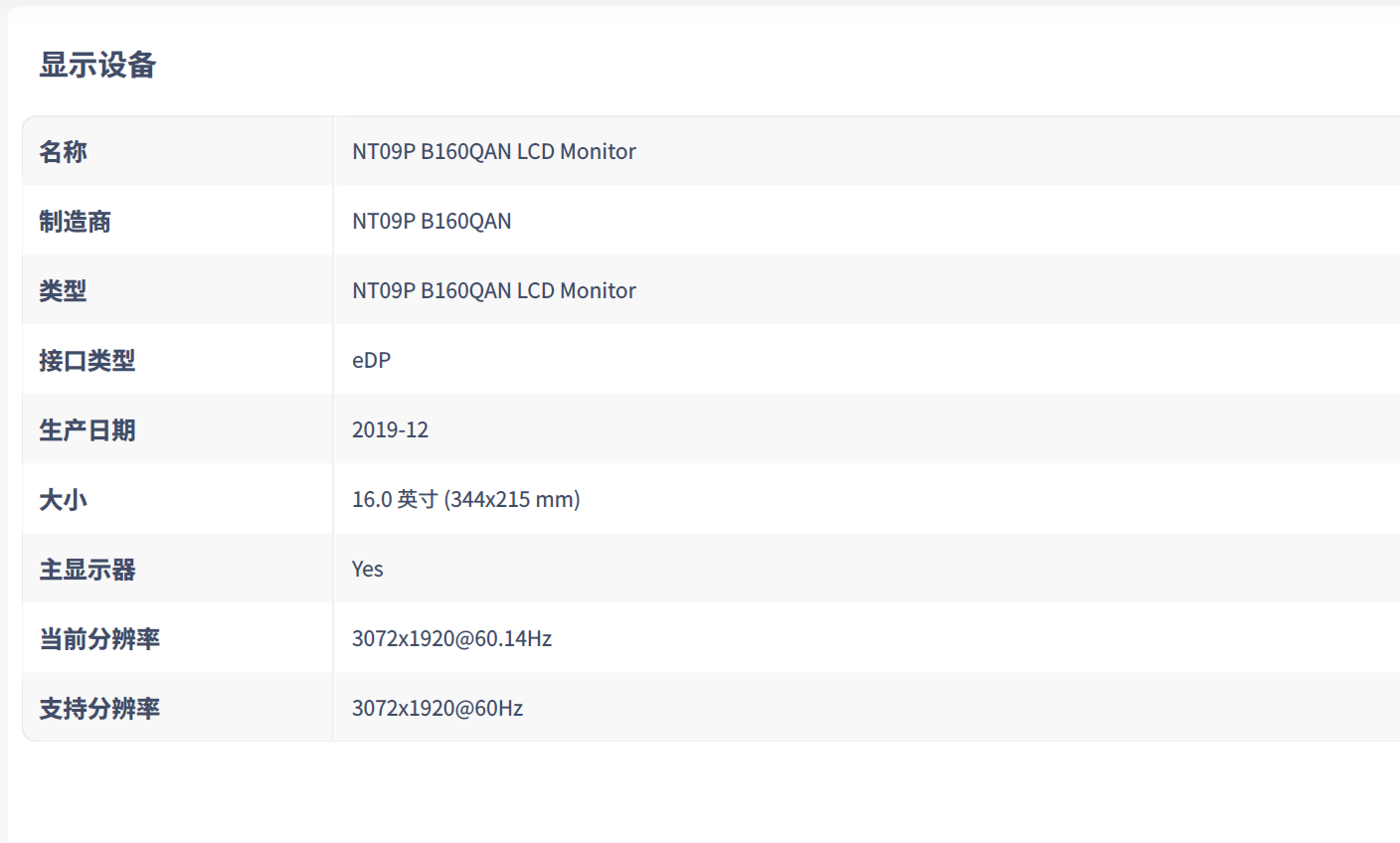Select the 3072x1920@60Hz supported resolution value
The image size is (1400, 843).
tap(437, 709)
